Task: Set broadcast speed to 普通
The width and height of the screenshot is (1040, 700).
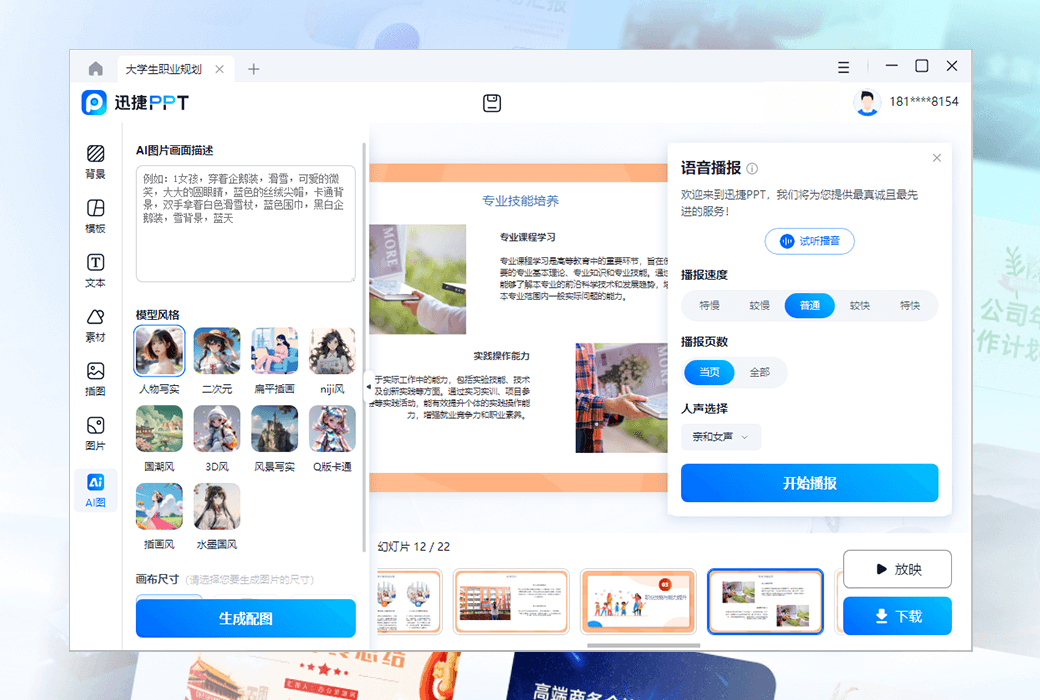Action: click(809, 306)
